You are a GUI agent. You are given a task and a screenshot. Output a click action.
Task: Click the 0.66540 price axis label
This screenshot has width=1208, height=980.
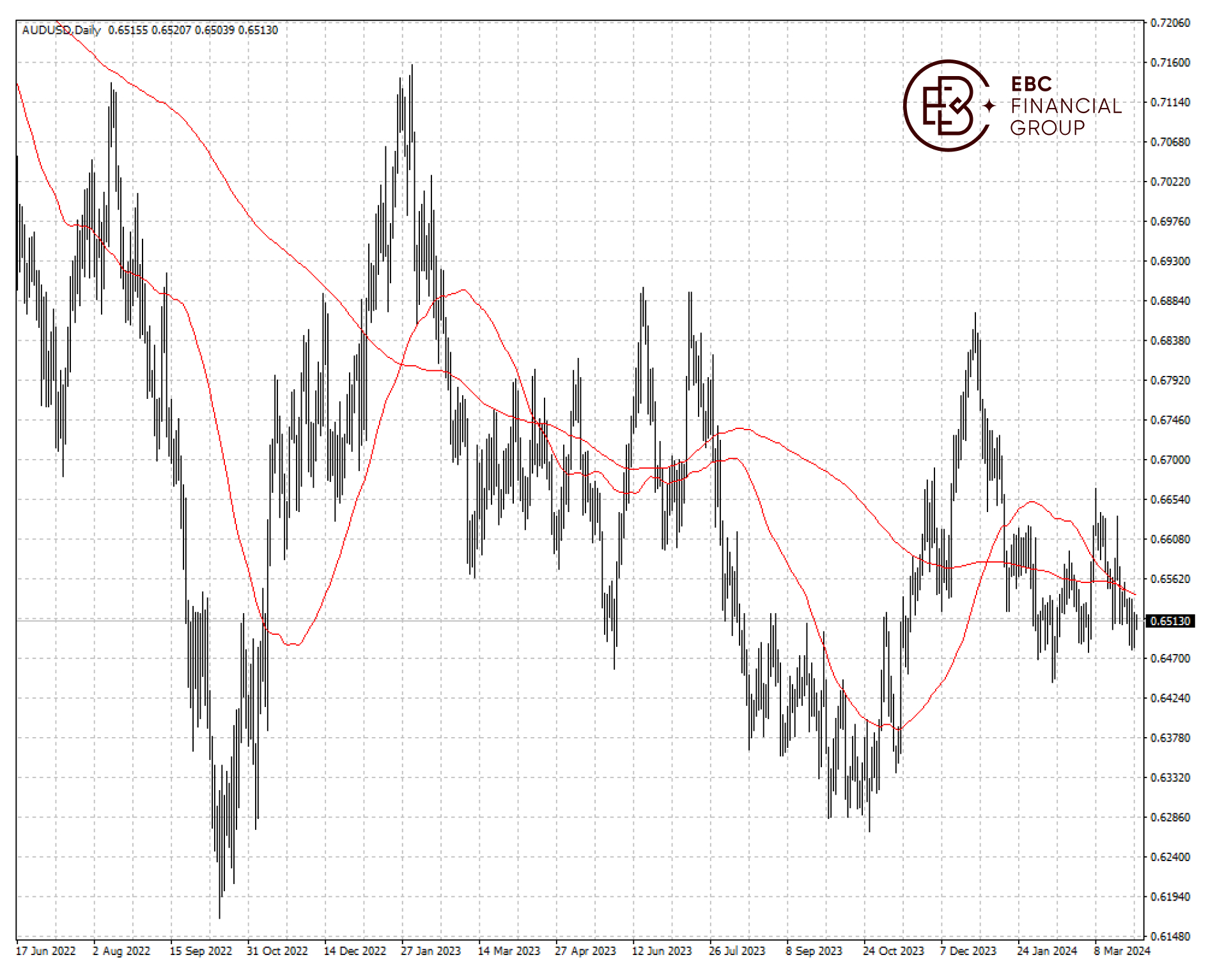pyautogui.click(x=1170, y=499)
